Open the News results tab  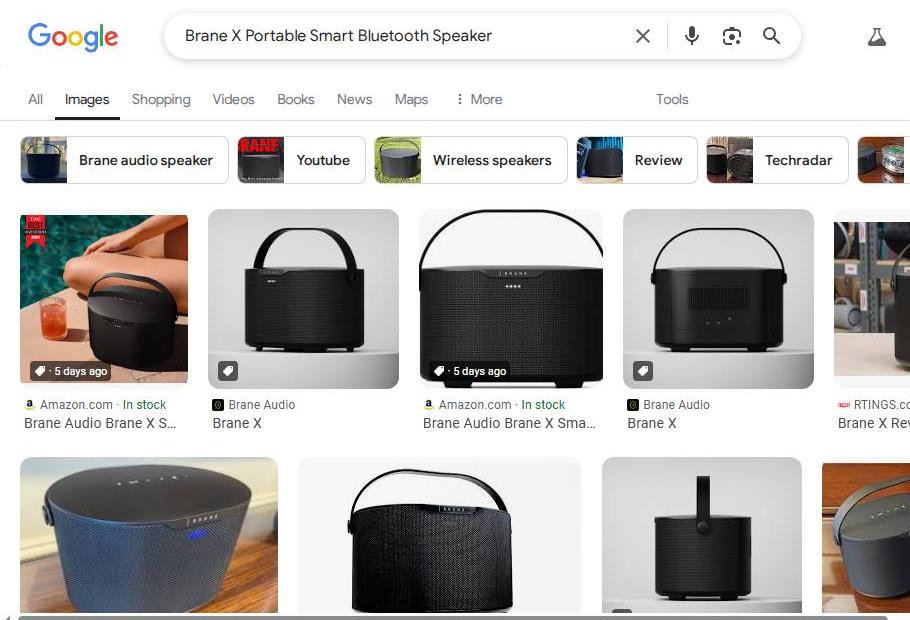[355, 99]
